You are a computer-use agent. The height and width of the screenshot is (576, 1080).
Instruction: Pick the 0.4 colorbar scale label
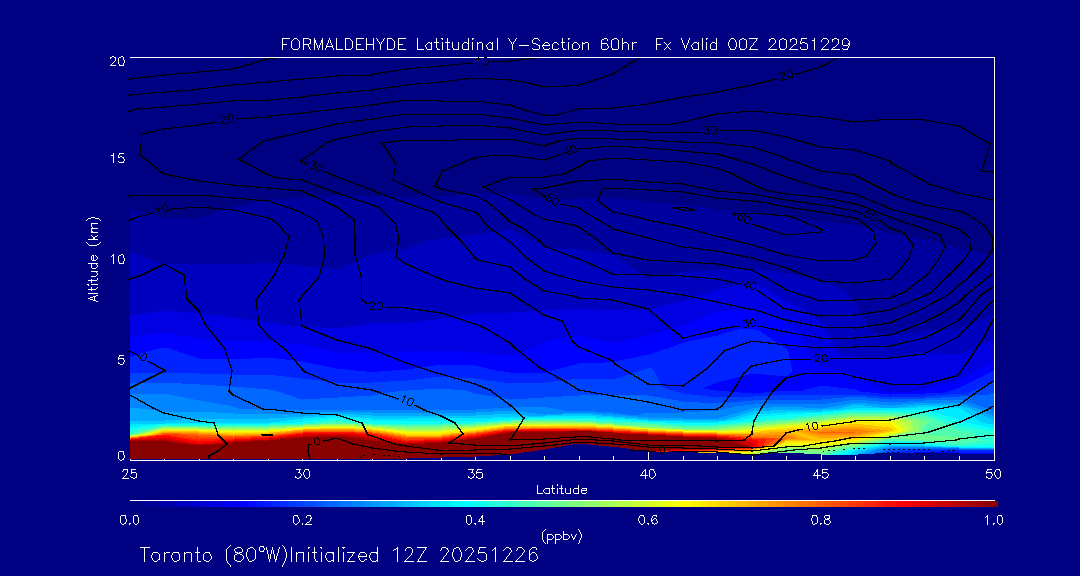[475, 520]
